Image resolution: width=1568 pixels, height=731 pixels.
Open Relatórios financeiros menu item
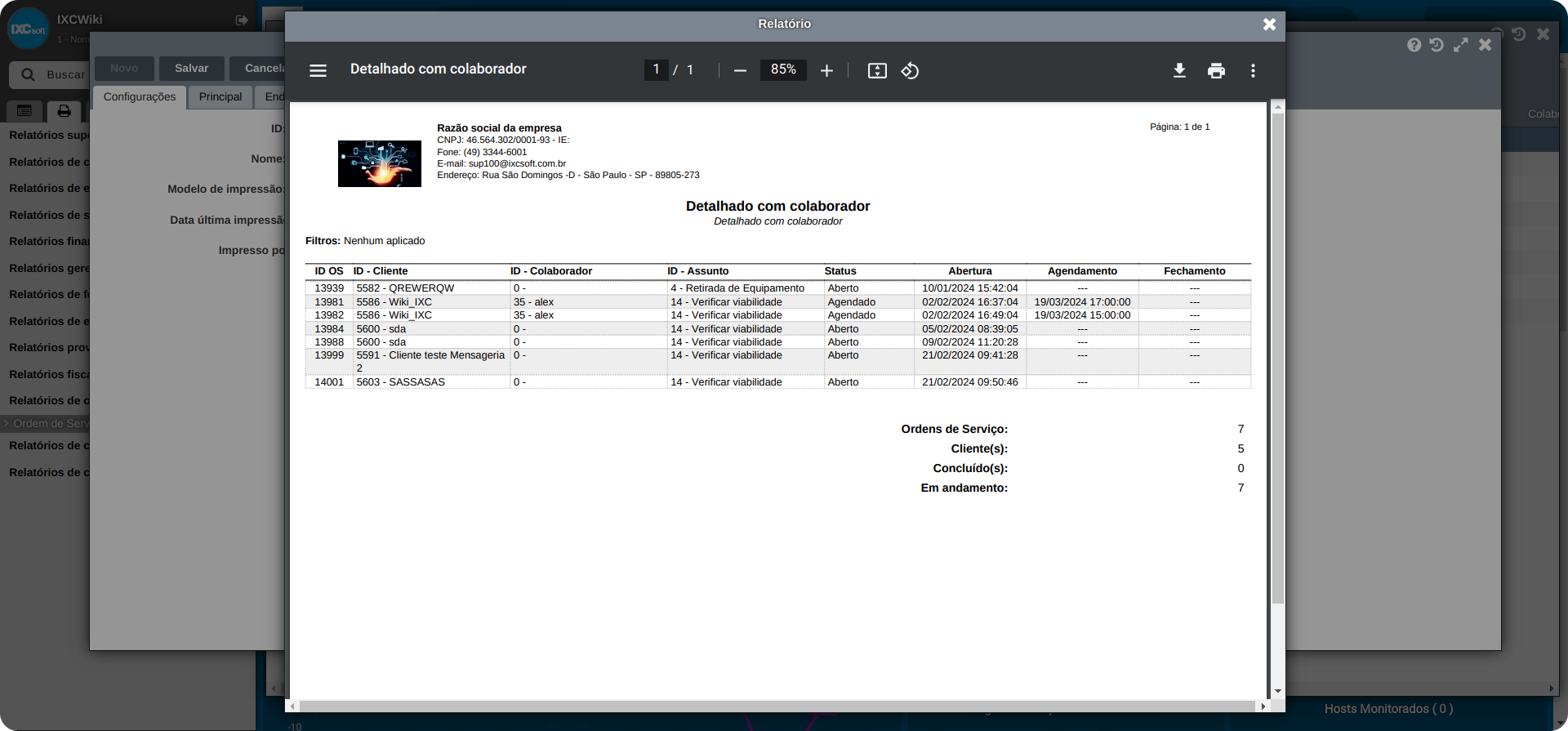tap(49, 241)
